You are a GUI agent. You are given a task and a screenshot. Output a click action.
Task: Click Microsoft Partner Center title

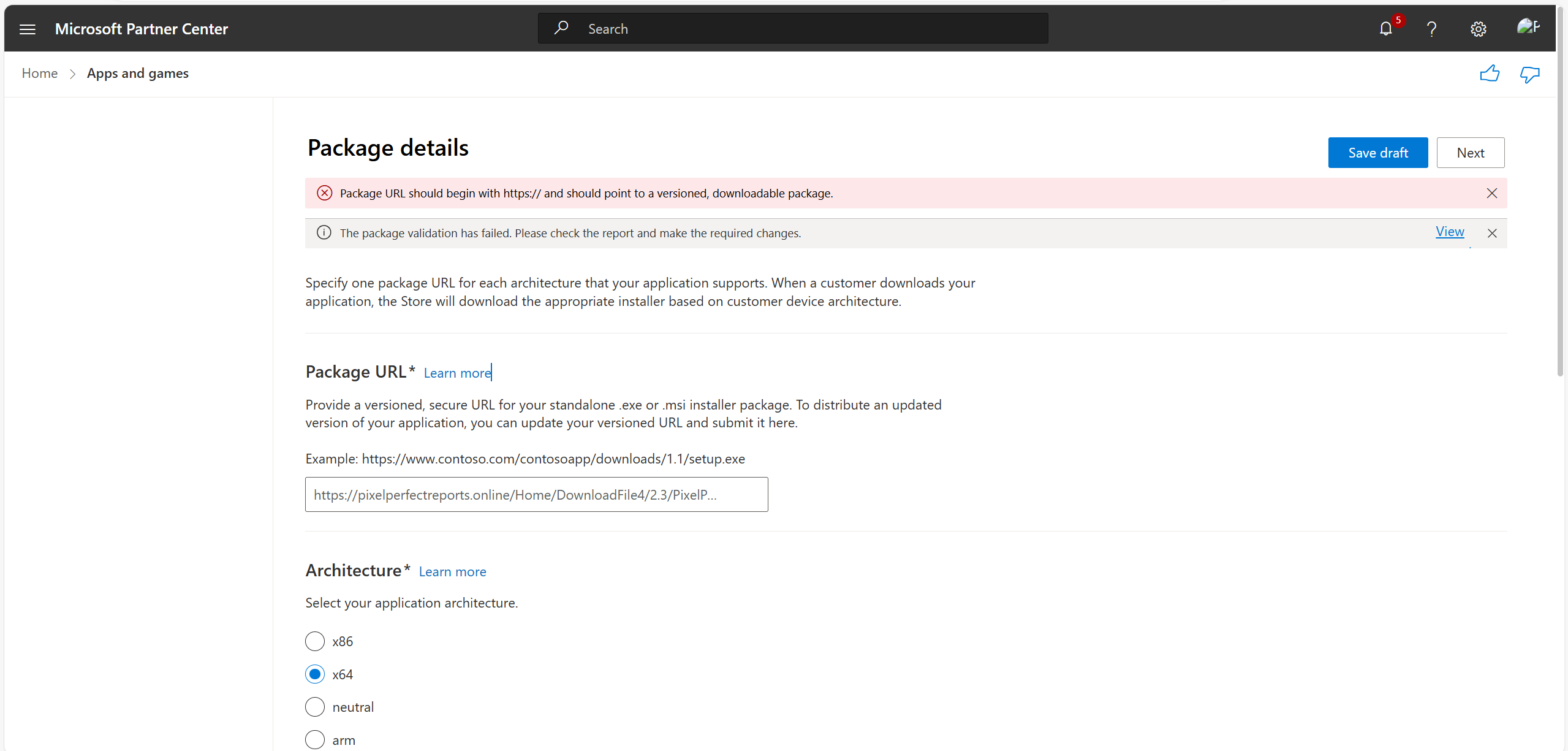click(142, 29)
